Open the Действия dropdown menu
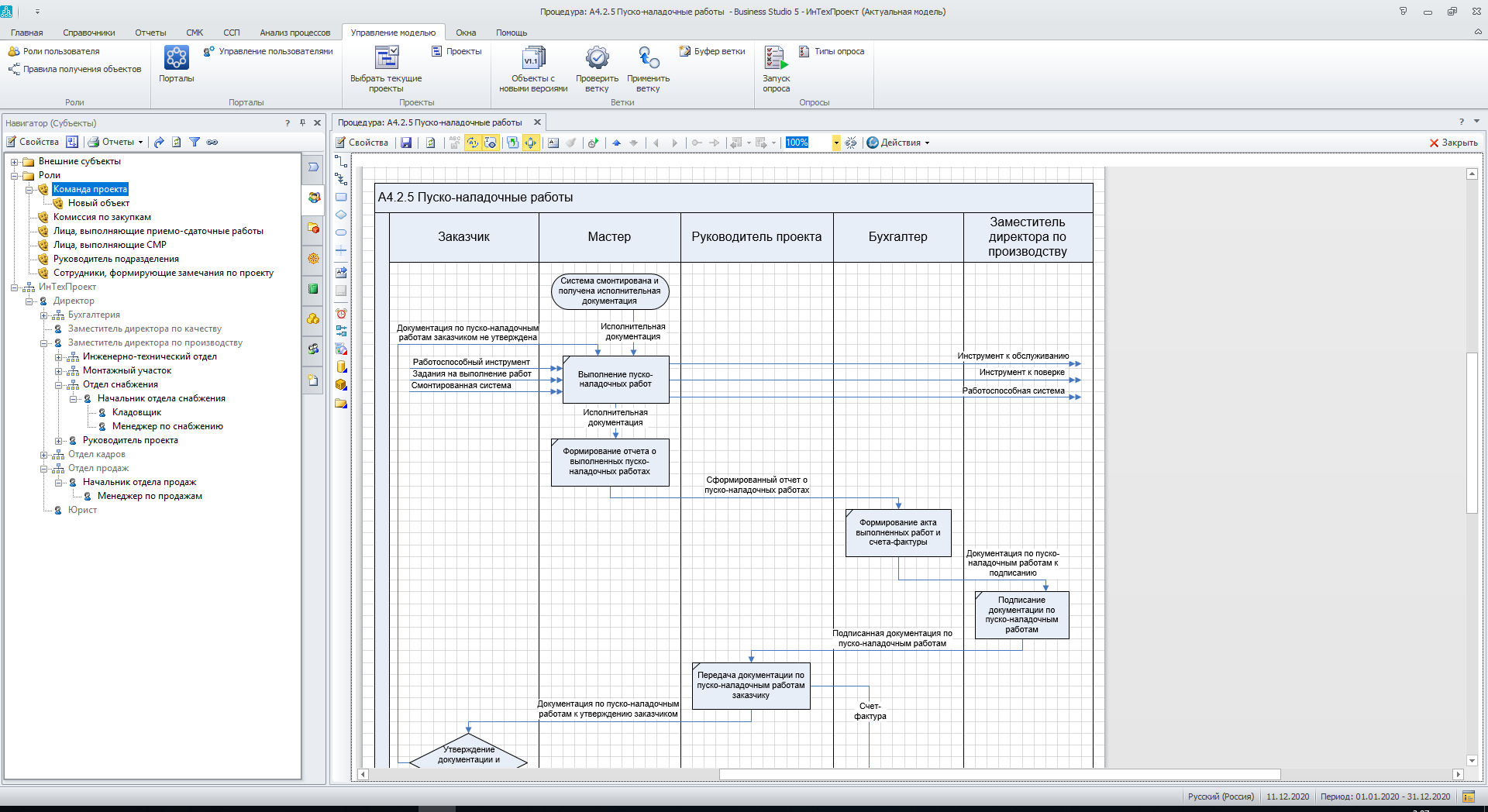Viewport: 1488px width, 812px height. point(899,143)
